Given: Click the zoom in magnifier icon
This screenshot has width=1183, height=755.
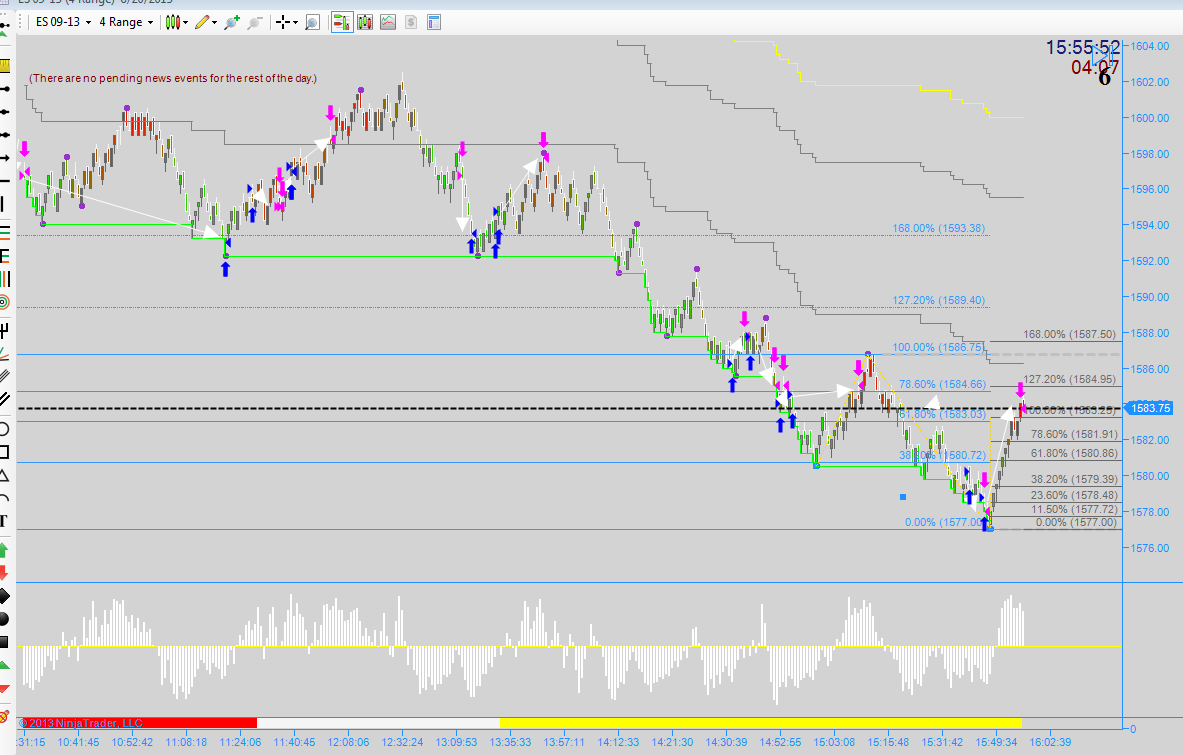Looking at the screenshot, I should pyautogui.click(x=232, y=22).
